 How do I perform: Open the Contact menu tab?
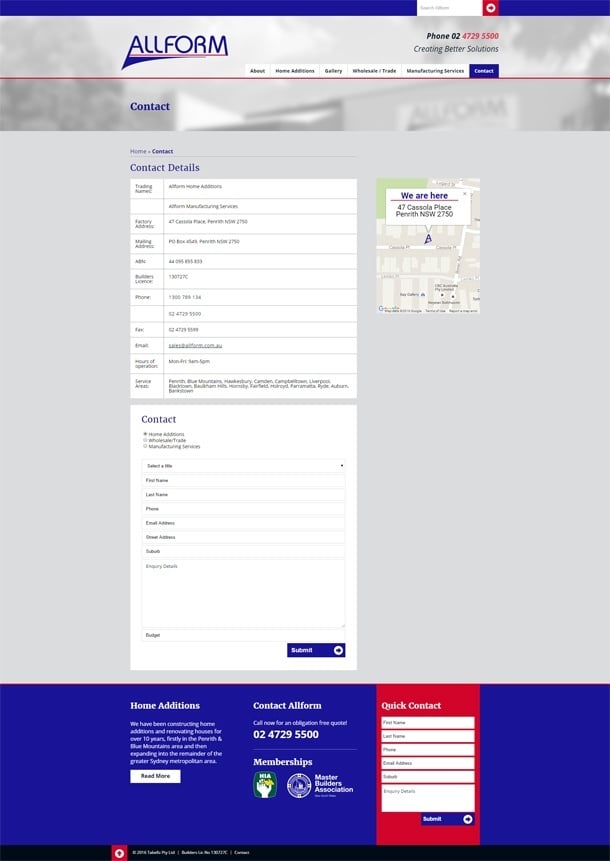point(484,71)
